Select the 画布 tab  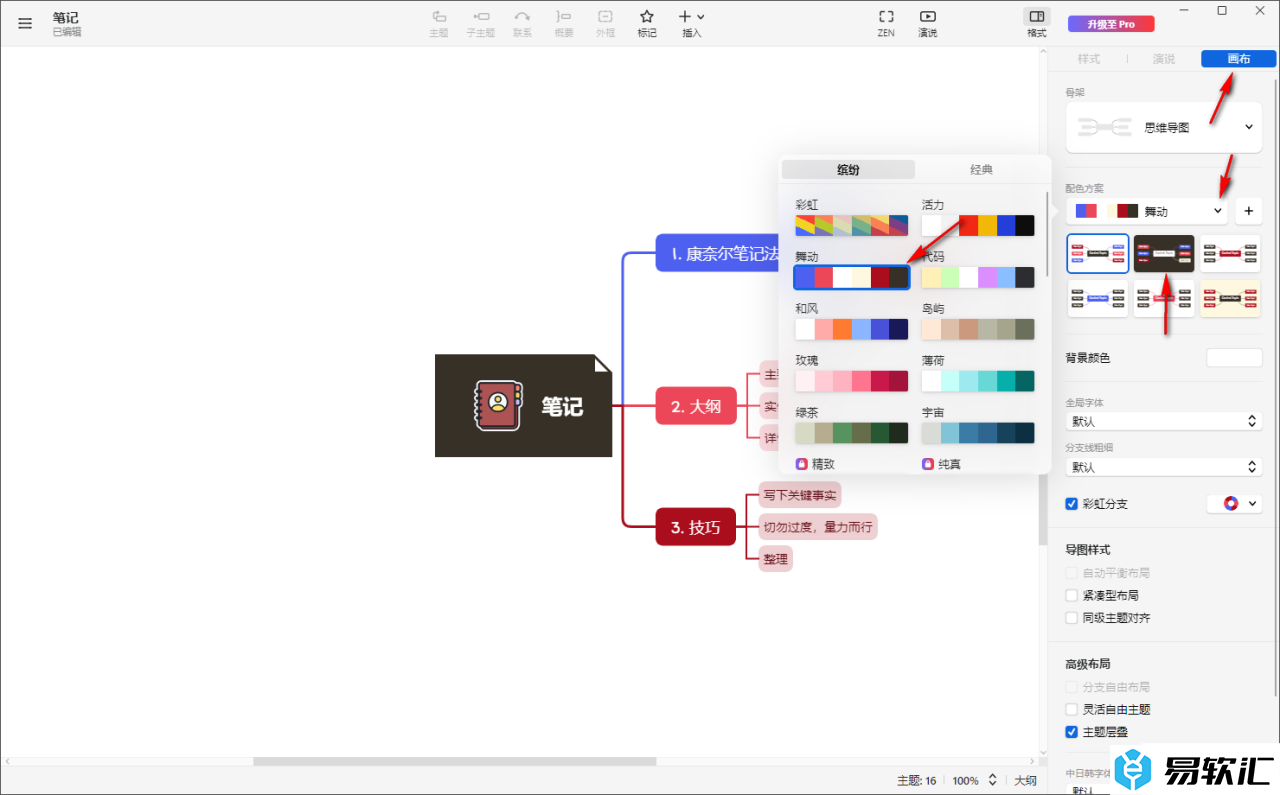click(x=1239, y=59)
